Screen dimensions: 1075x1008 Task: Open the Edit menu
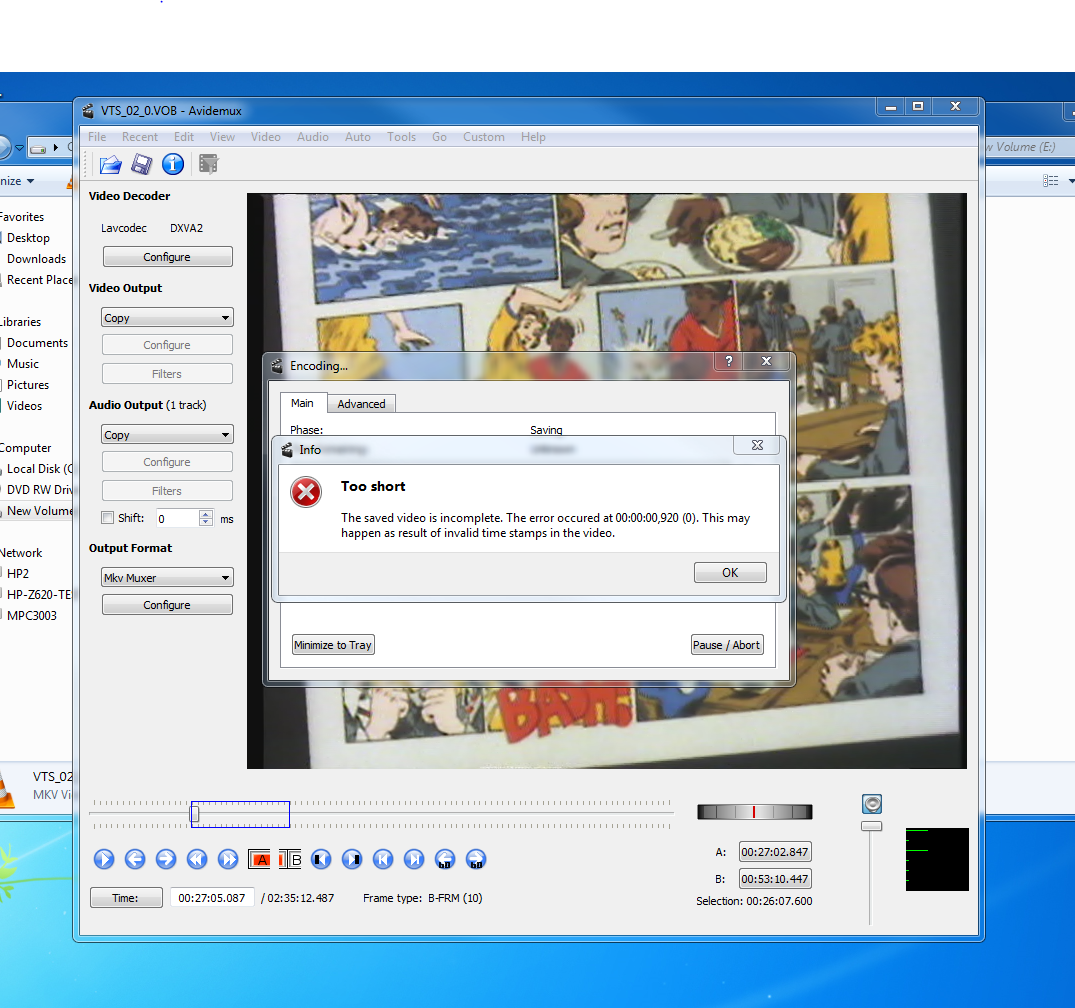pos(184,137)
